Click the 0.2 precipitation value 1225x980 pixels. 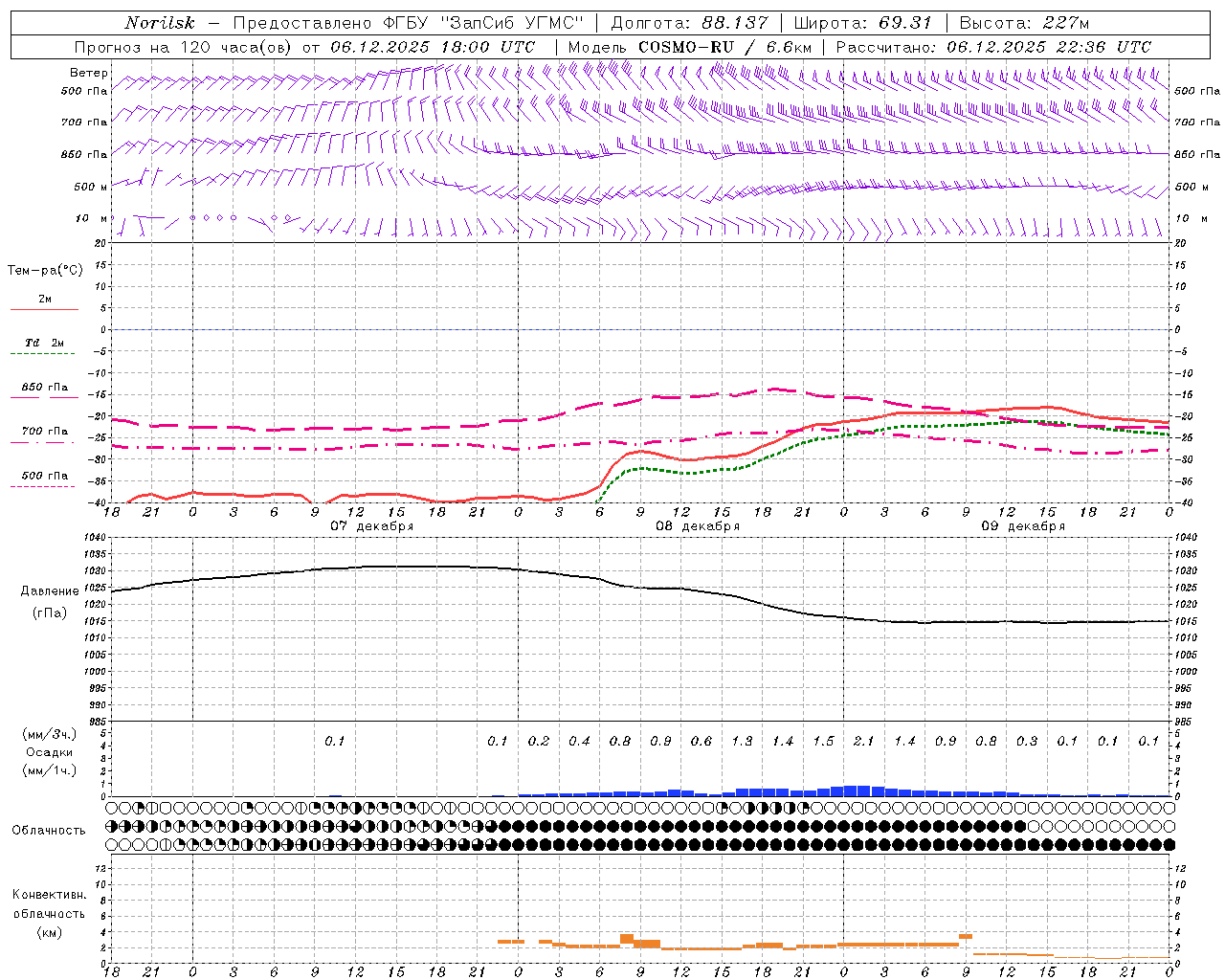[539, 741]
